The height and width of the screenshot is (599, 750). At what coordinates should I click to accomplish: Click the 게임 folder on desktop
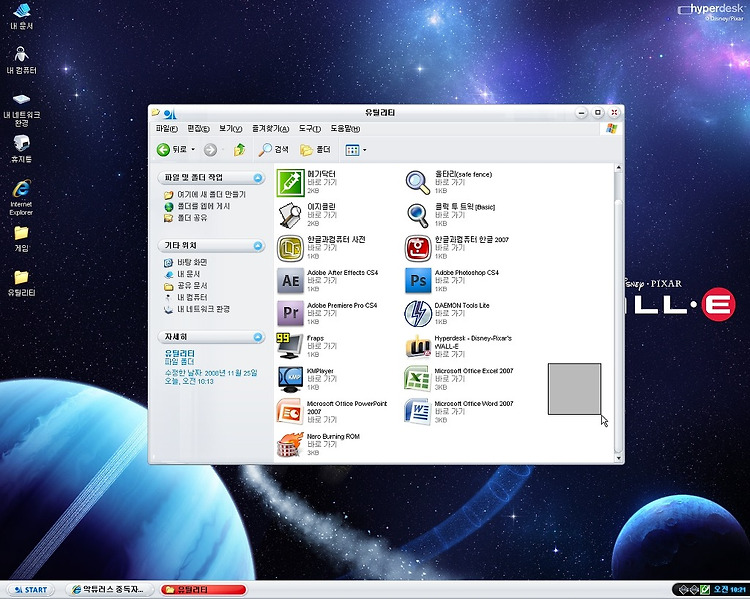point(22,239)
